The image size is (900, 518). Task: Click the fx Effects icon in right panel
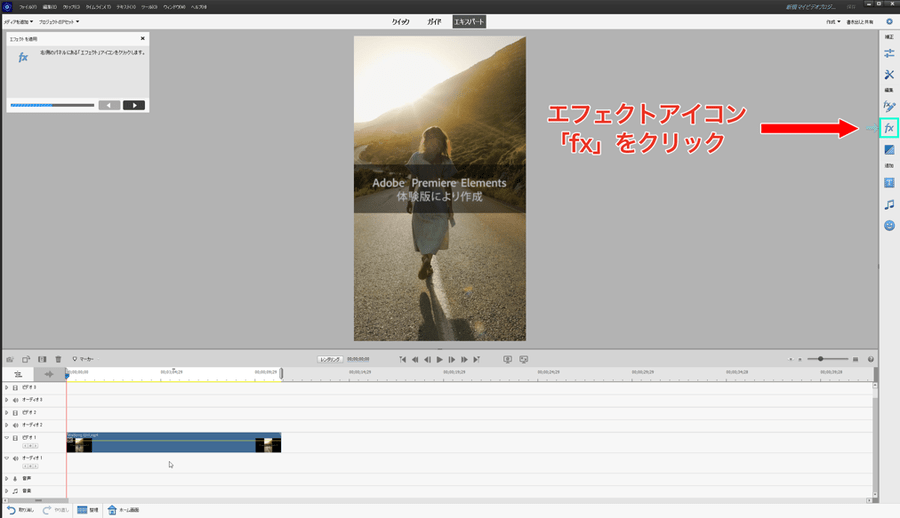coord(889,128)
